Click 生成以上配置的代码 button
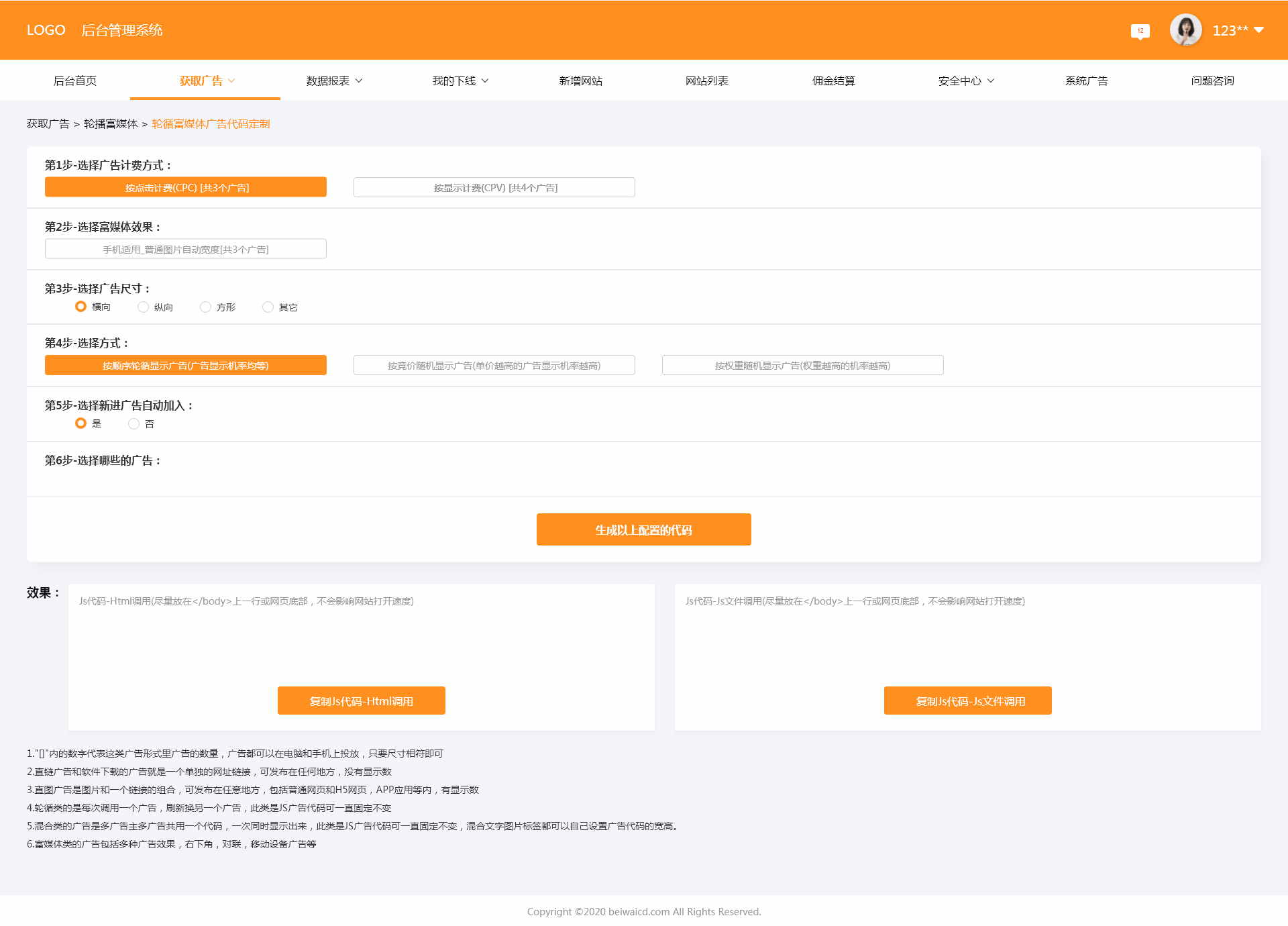Image resolution: width=1288 pixels, height=926 pixels. [643, 529]
